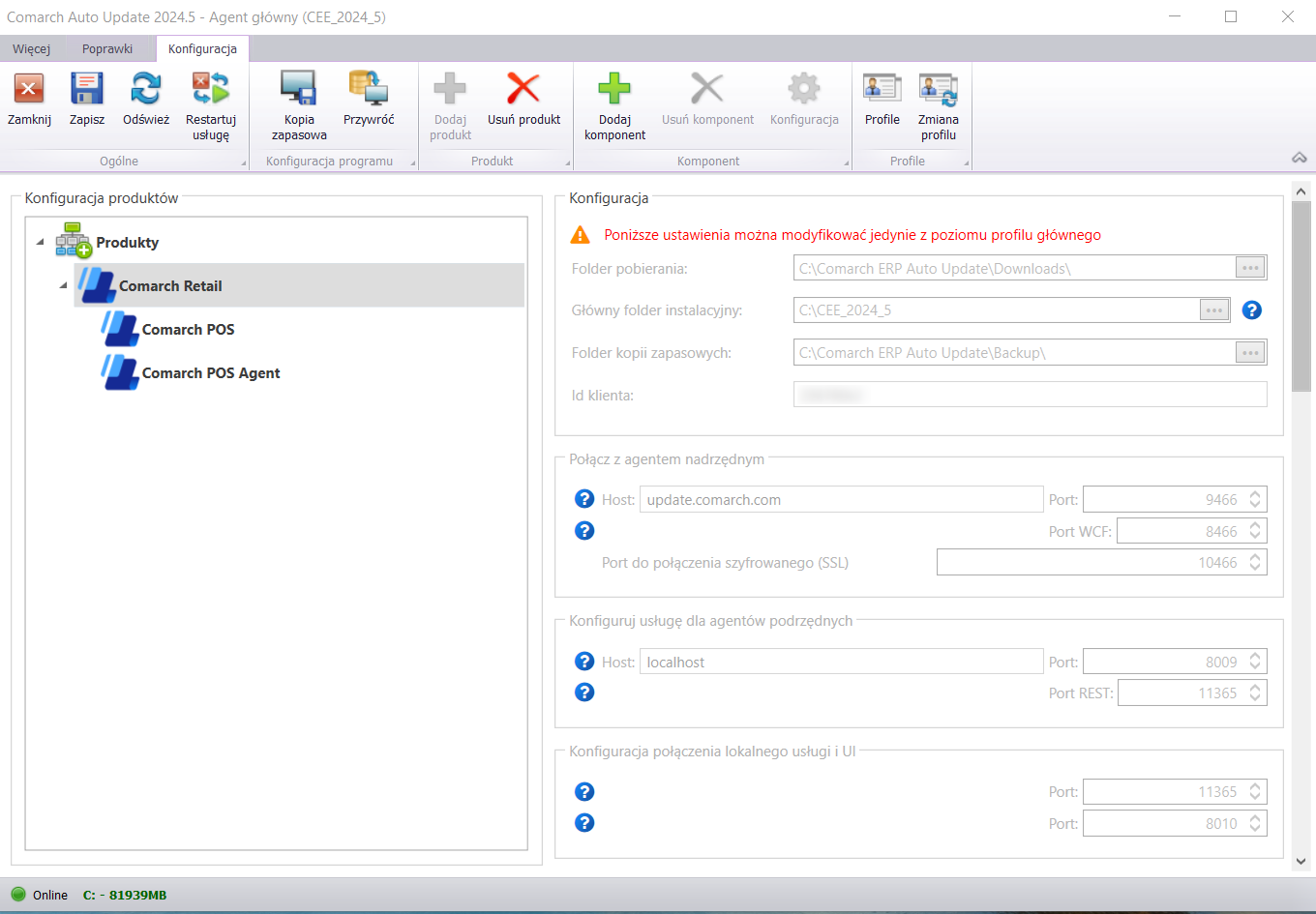Click the Przywróć restore icon

click(x=369, y=89)
